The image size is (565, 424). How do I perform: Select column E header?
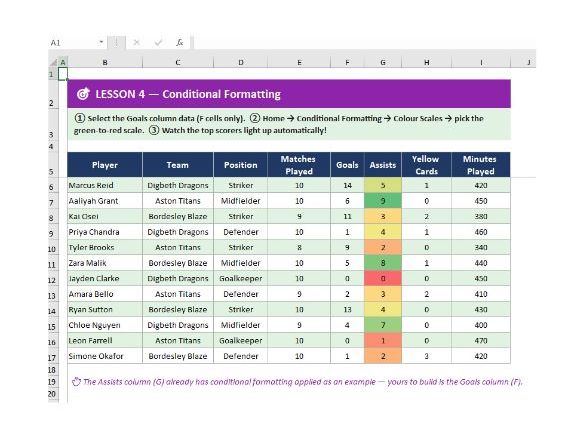(x=299, y=62)
